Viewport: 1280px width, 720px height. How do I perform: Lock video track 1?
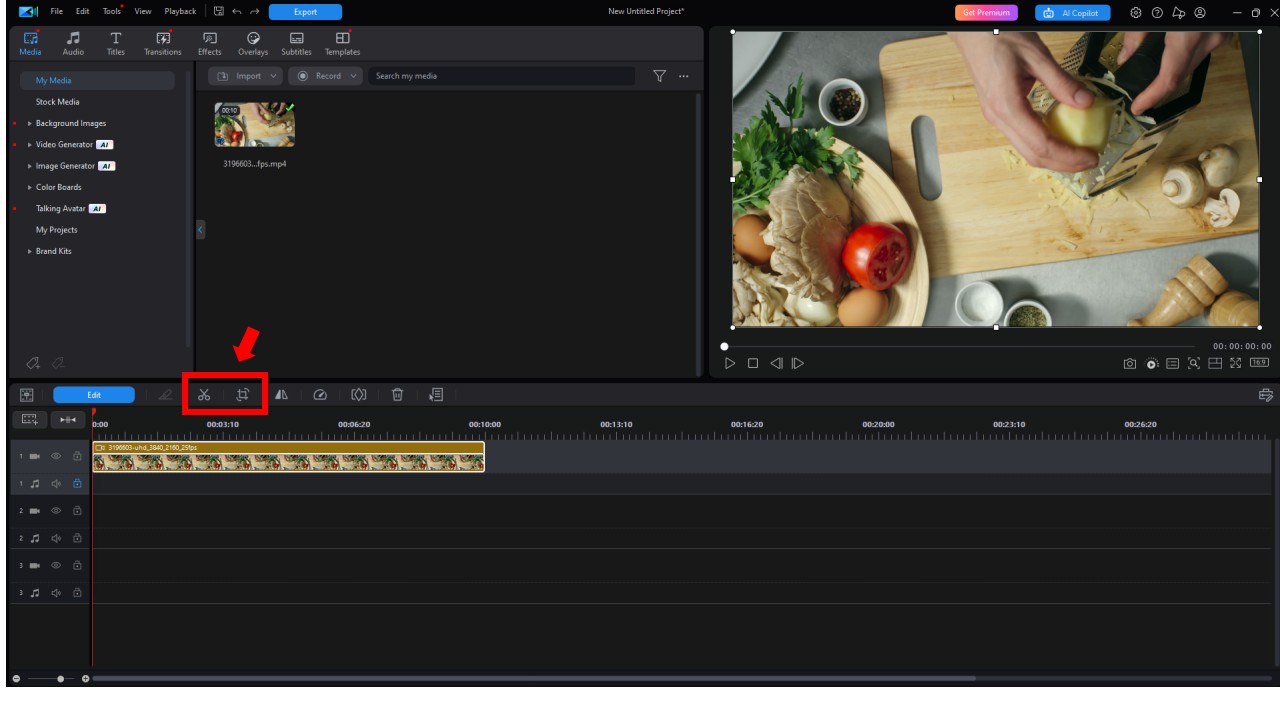point(77,456)
